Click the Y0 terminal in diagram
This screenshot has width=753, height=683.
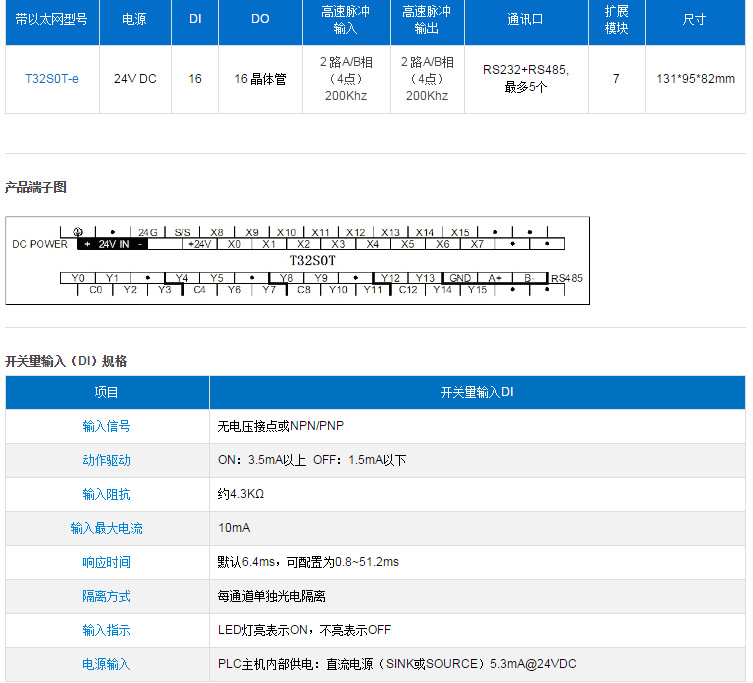(x=78, y=278)
